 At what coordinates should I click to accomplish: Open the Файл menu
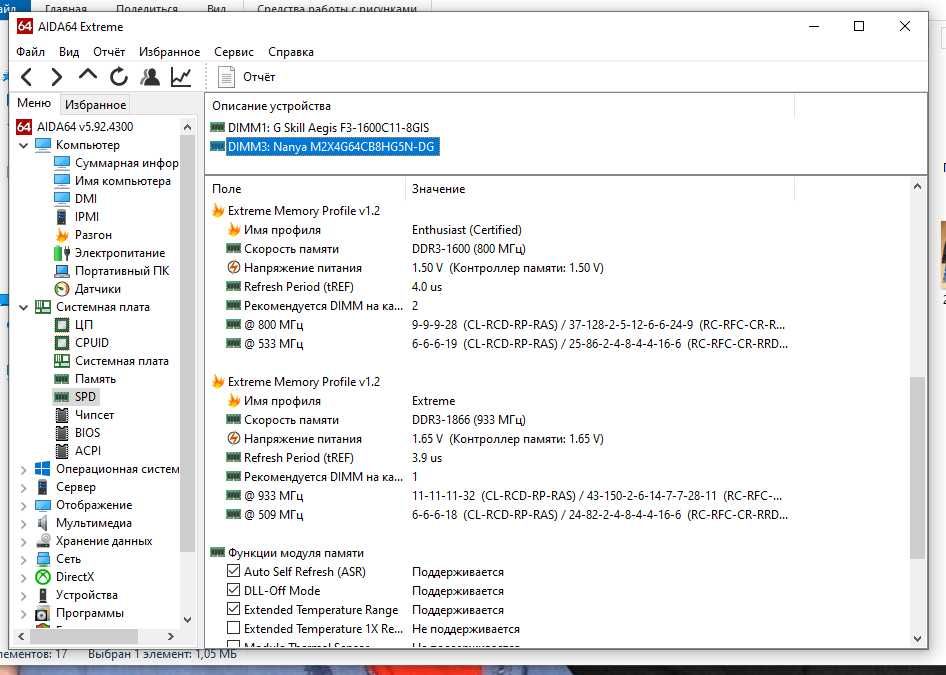coord(30,52)
